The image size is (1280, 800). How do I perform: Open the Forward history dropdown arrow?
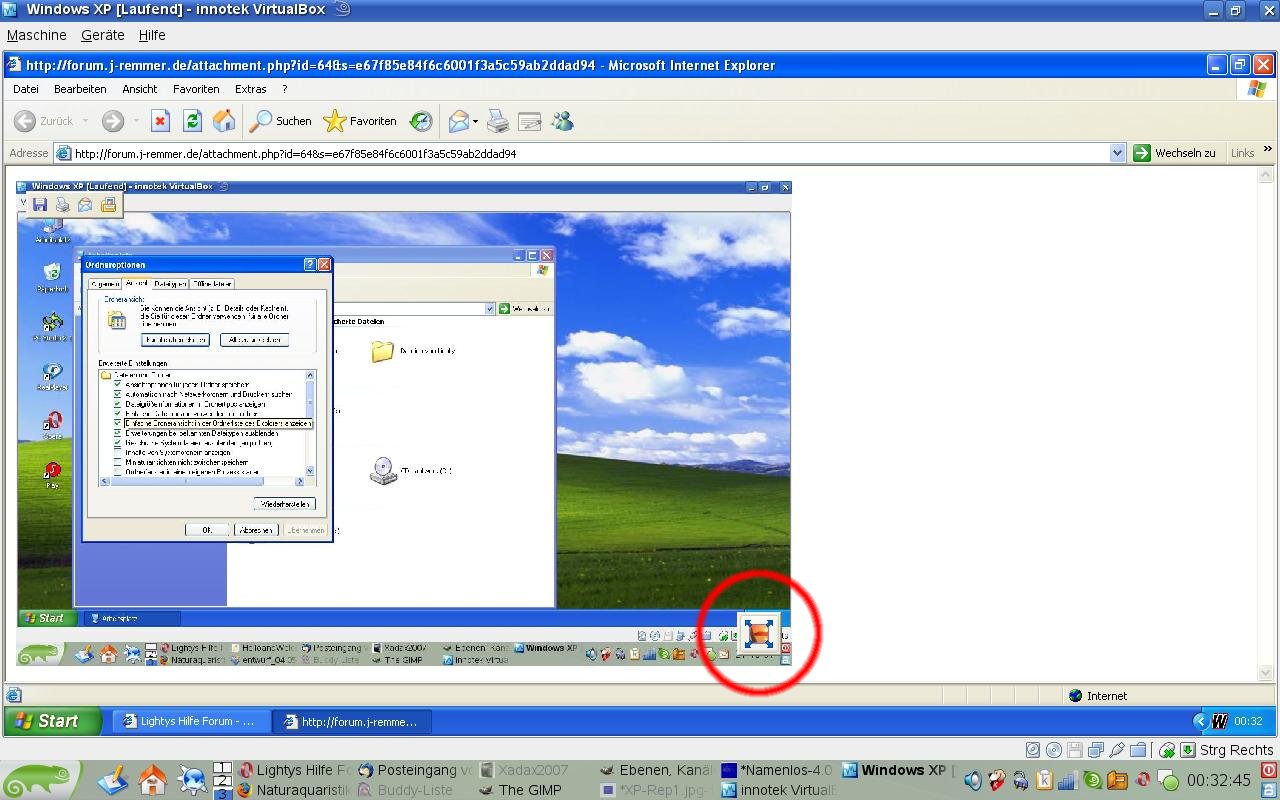point(136,121)
